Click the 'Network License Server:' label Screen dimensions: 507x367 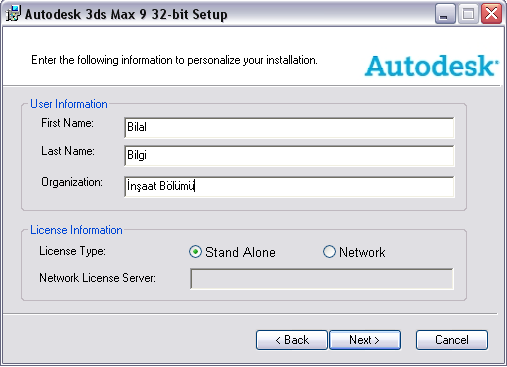97,278
